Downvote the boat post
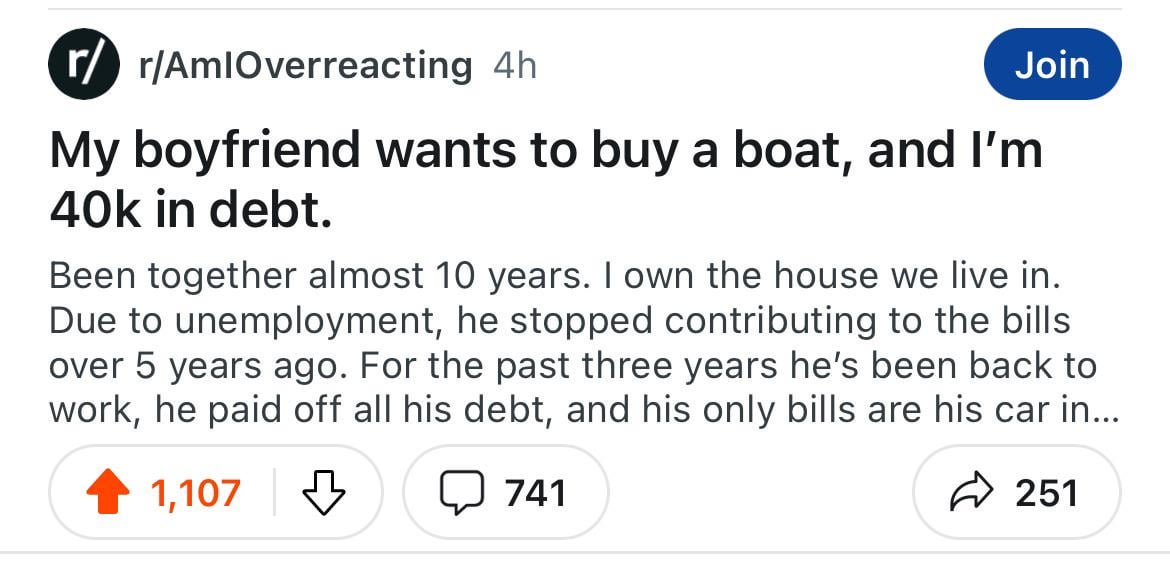This screenshot has height=567, width=1170. 323,493
